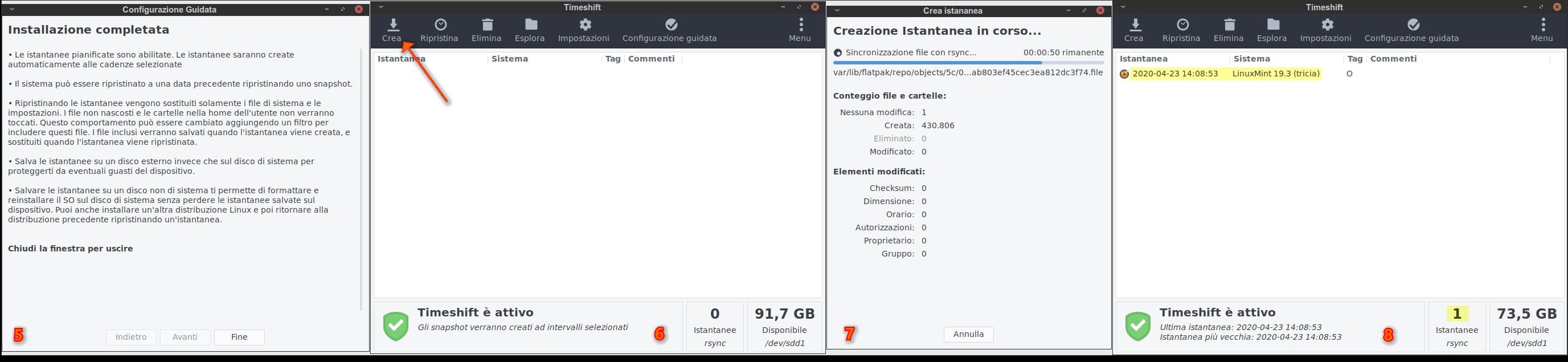
Task: Click the file path var/lib/flatpak/repo/objects text
Action: pyautogui.click(x=968, y=72)
